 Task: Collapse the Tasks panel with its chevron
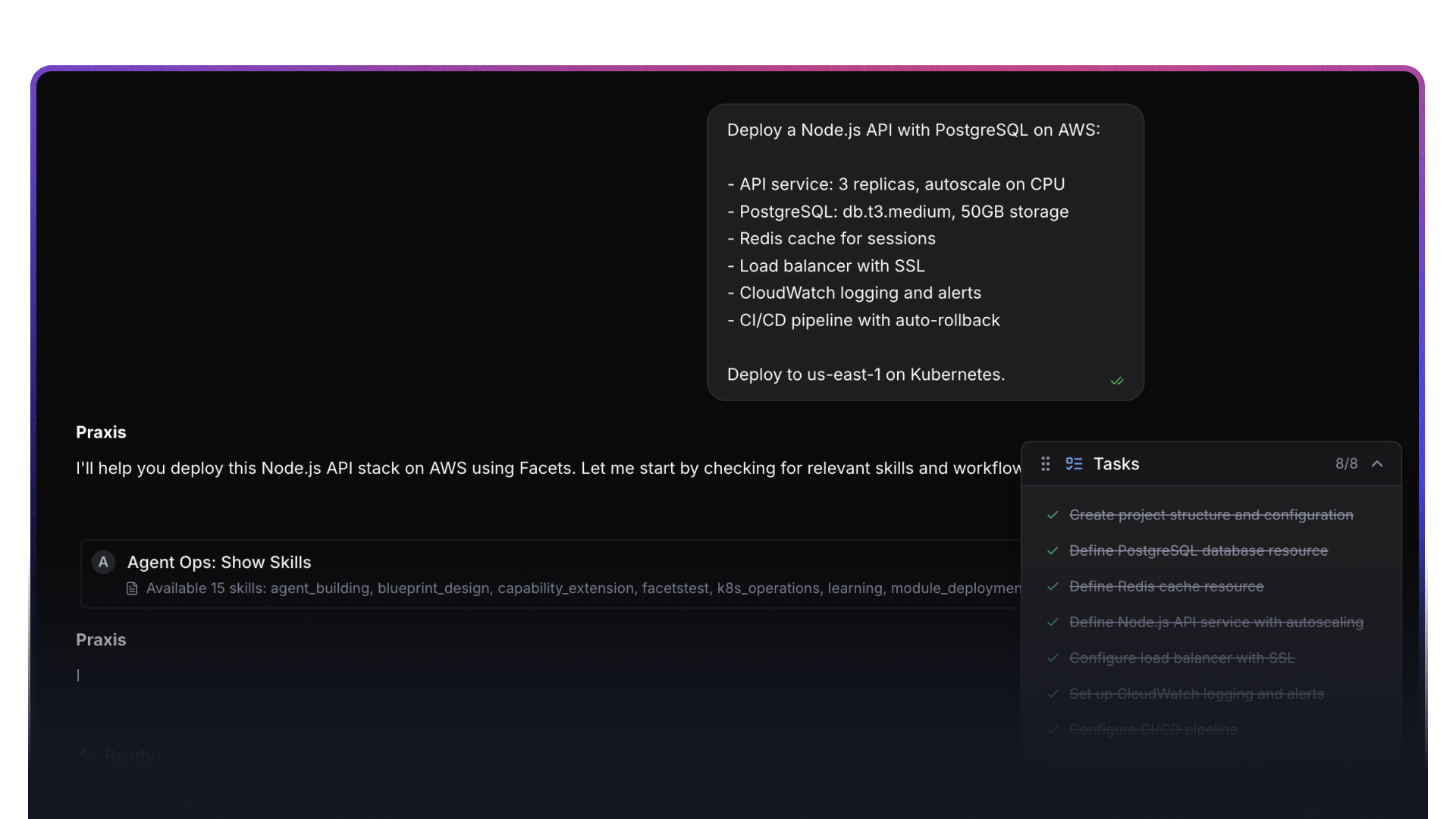[1378, 463]
